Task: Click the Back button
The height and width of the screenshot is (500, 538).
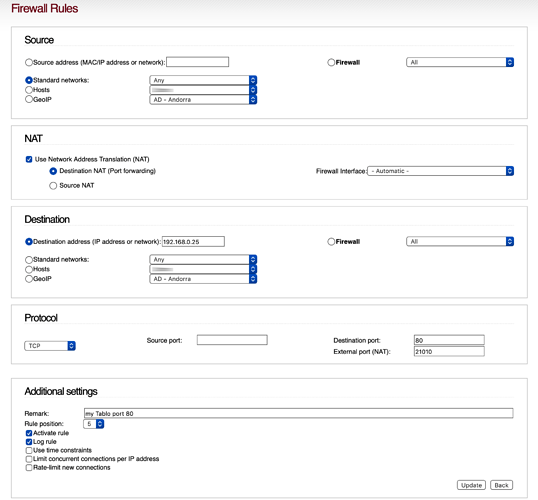Action: point(501,485)
